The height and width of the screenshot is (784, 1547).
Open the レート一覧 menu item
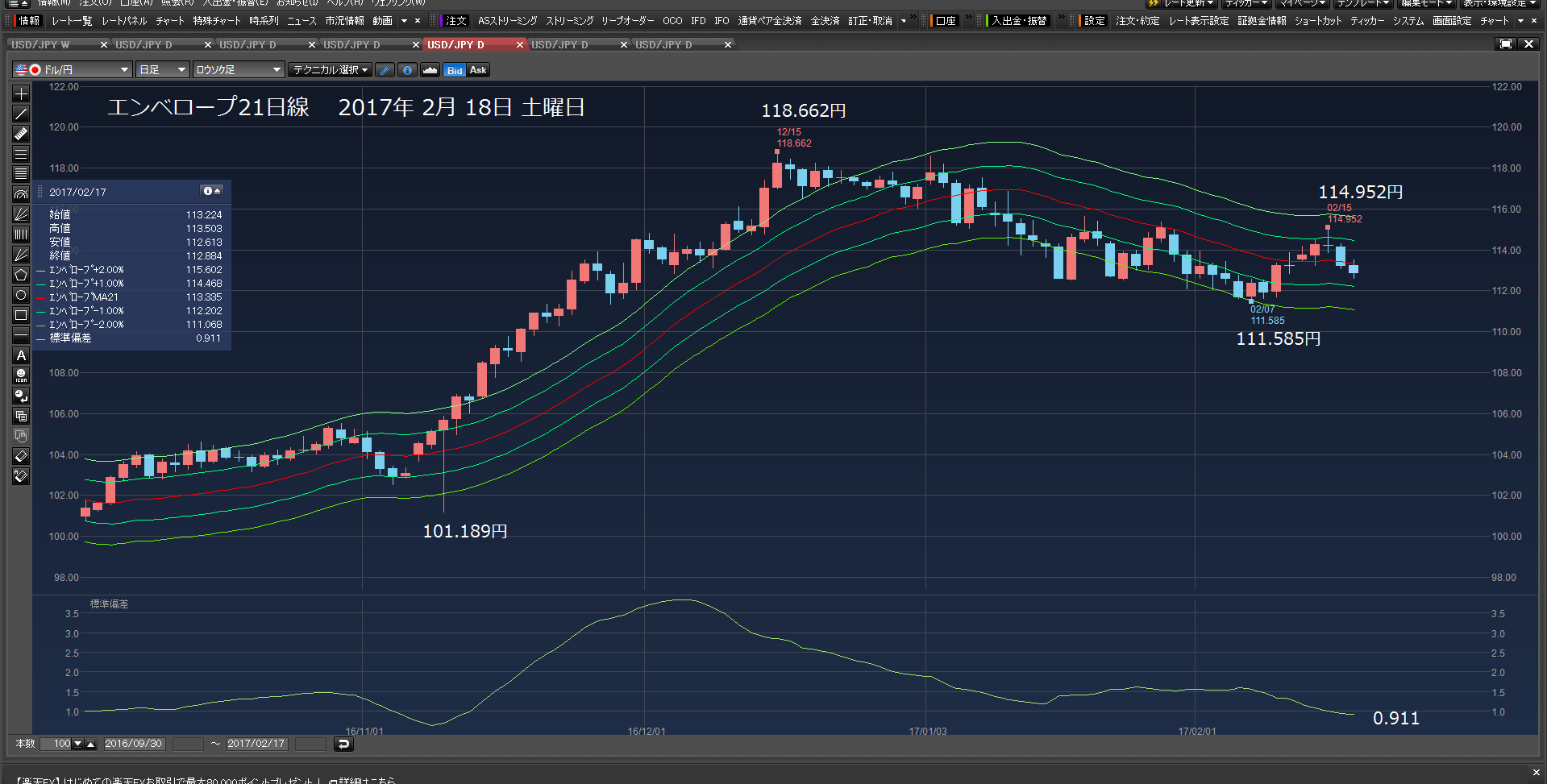[x=72, y=21]
